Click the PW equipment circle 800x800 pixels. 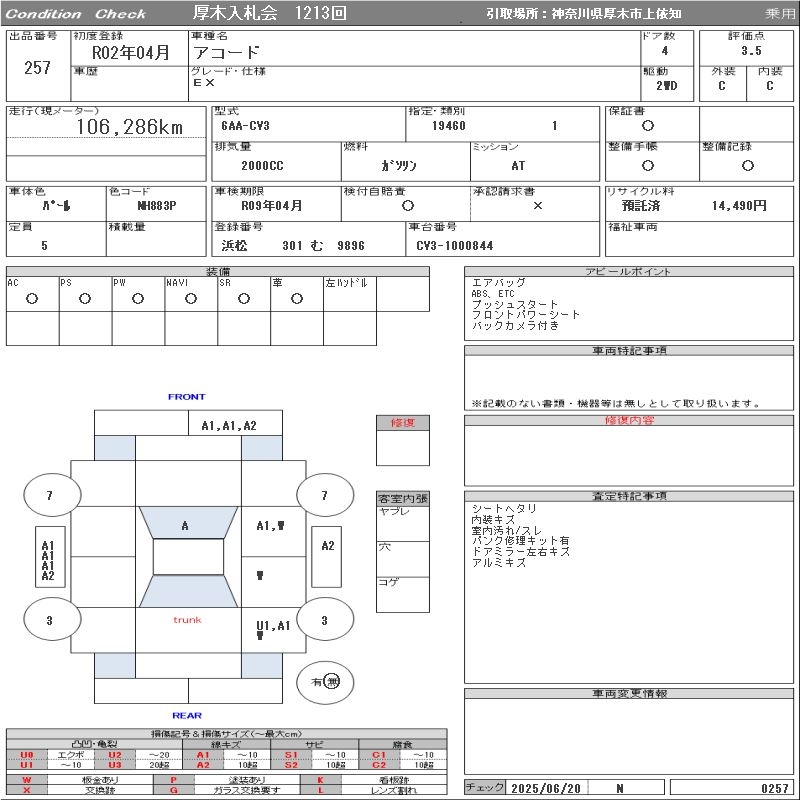[x=138, y=298]
